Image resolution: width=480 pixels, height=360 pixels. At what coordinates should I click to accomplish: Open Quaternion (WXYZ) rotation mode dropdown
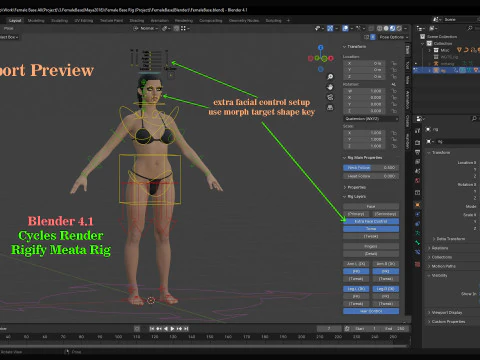pyautogui.click(x=371, y=119)
